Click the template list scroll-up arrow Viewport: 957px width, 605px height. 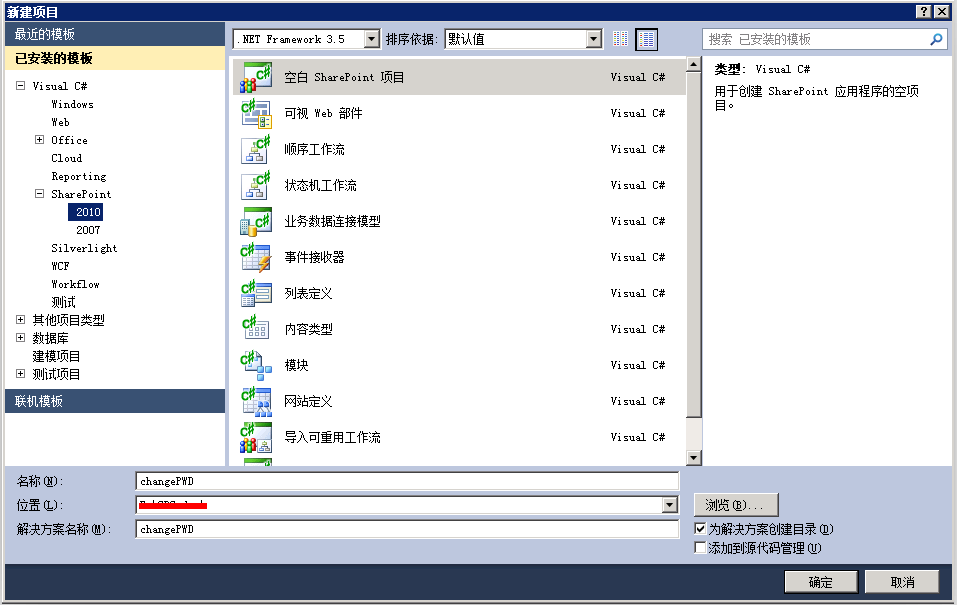(693, 64)
